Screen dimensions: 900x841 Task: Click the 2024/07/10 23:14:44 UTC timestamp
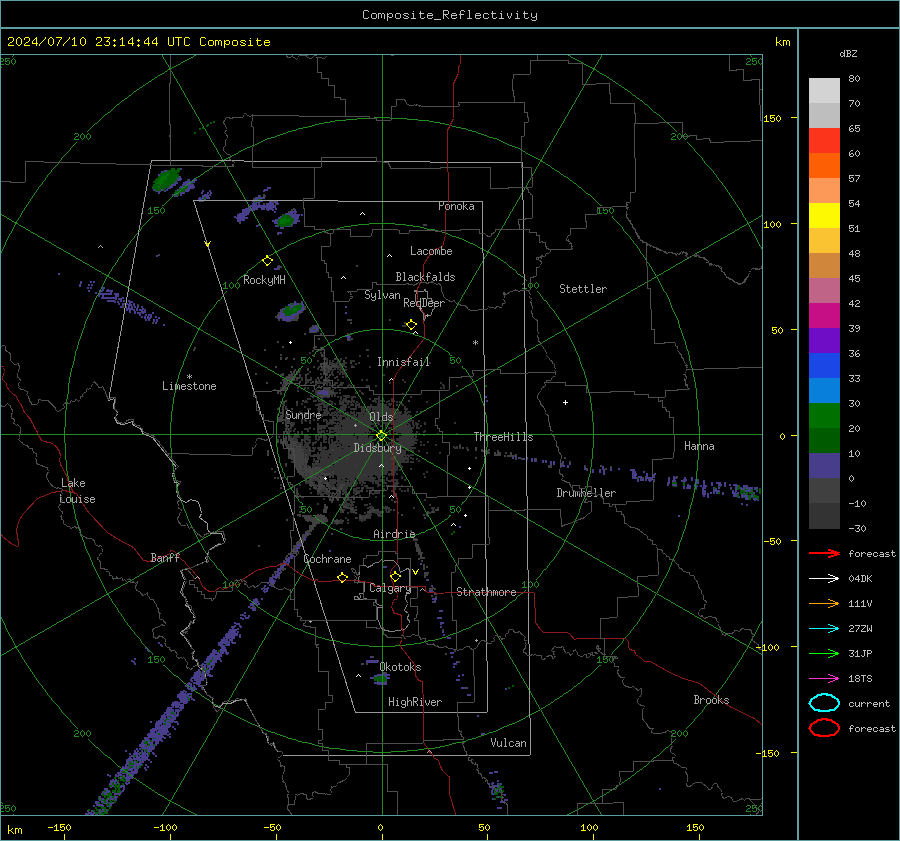[138, 42]
